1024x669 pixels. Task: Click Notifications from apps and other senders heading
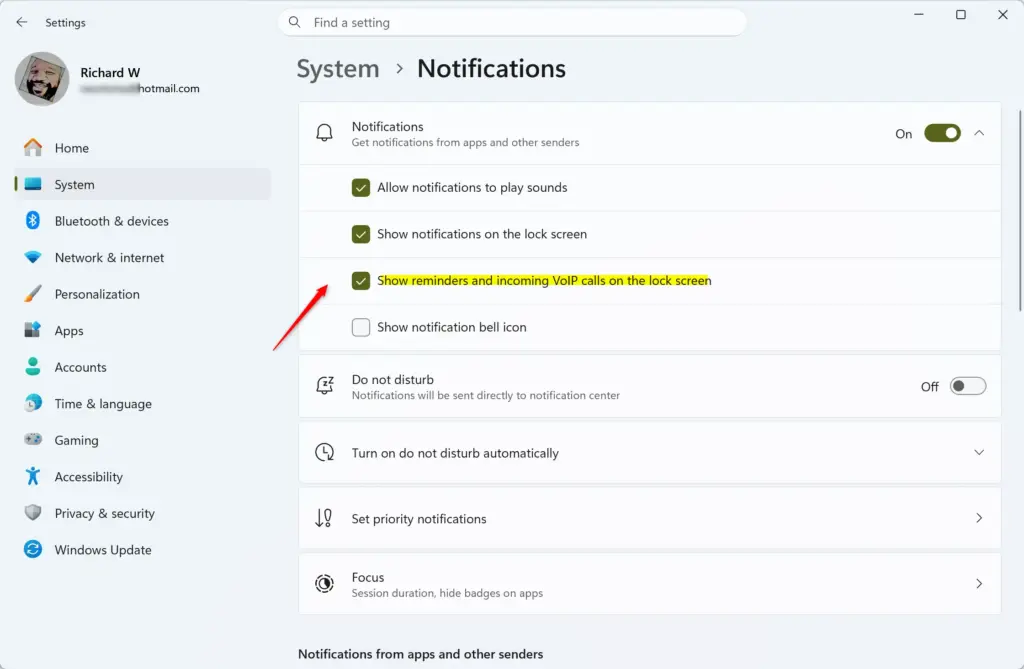pos(421,654)
